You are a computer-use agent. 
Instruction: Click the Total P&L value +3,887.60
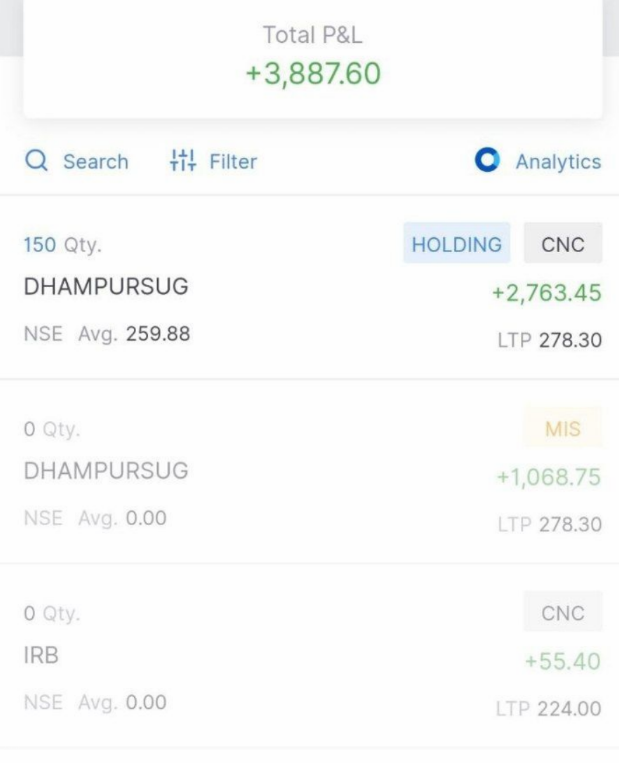313,74
